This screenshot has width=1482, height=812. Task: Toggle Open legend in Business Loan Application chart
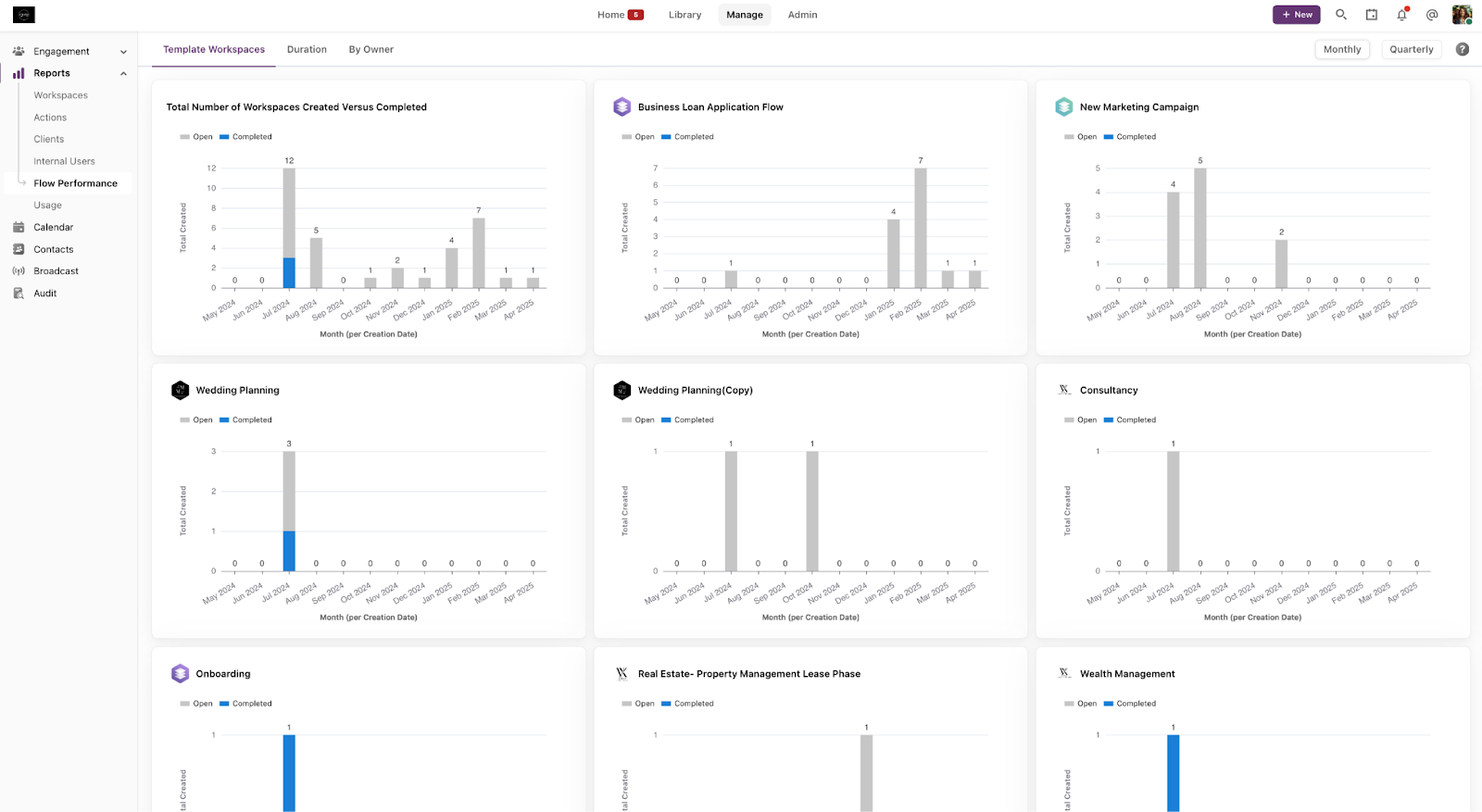click(x=638, y=137)
